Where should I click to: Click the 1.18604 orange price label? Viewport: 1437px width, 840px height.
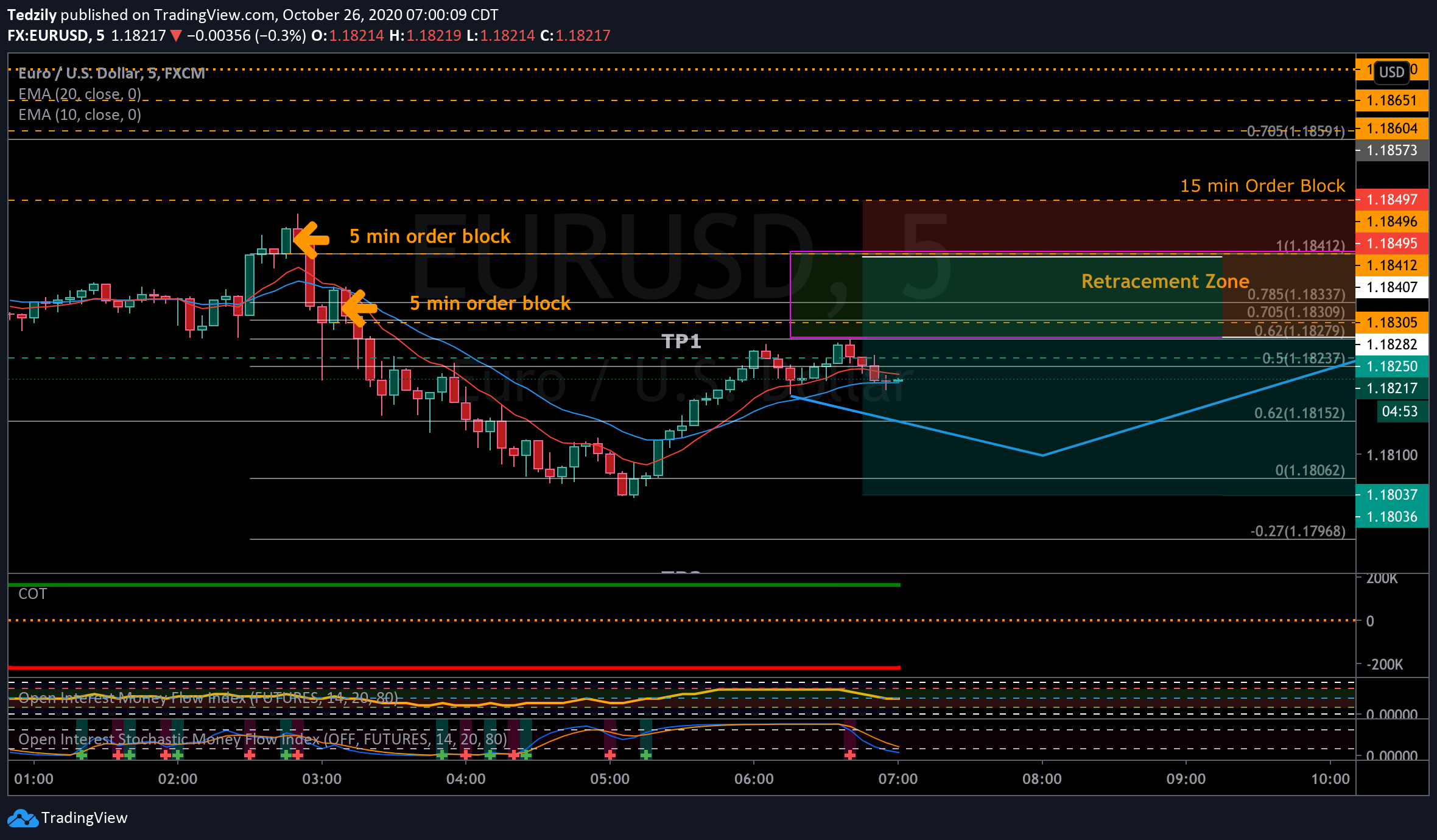coord(1392,128)
